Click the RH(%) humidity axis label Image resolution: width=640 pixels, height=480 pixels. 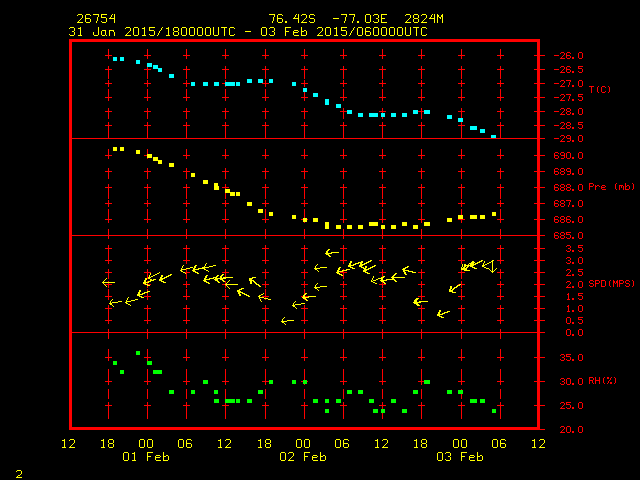click(x=602, y=381)
